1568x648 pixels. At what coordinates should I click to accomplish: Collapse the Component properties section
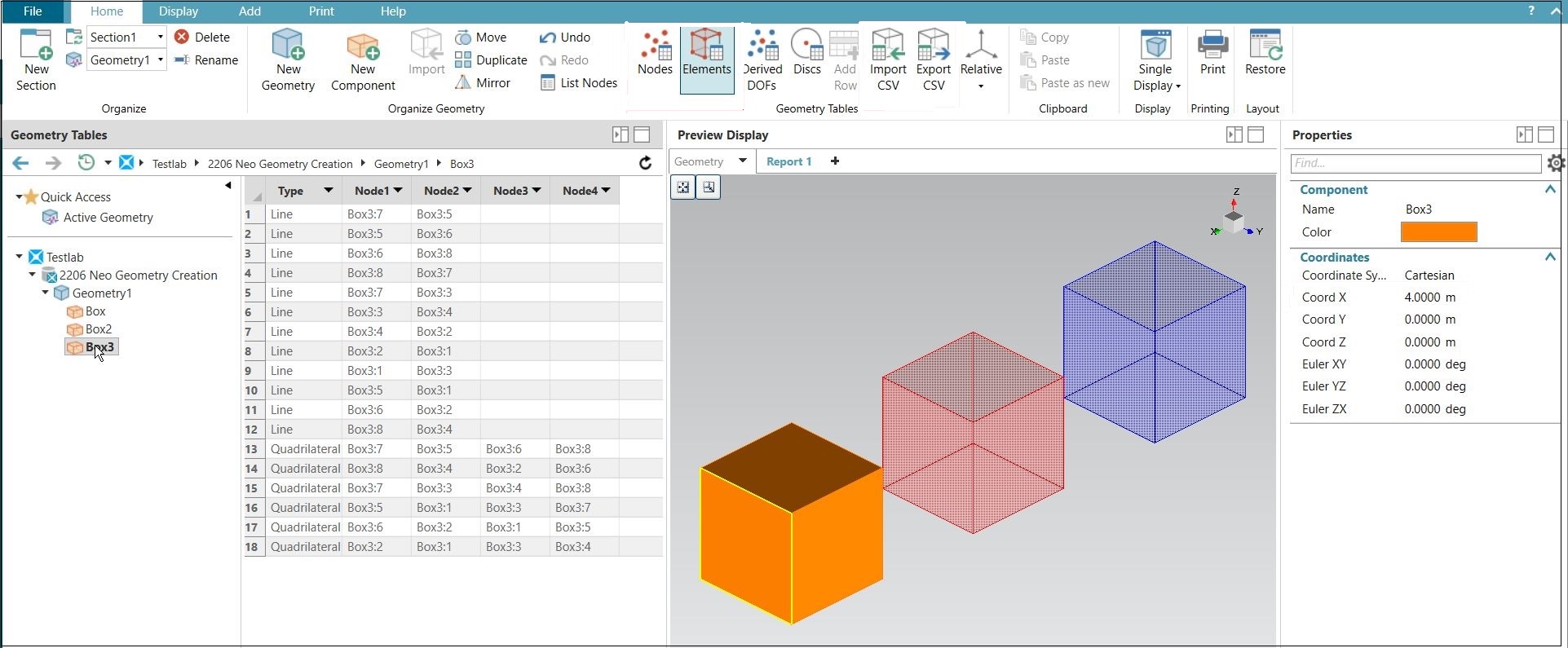tap(1550, 189)
